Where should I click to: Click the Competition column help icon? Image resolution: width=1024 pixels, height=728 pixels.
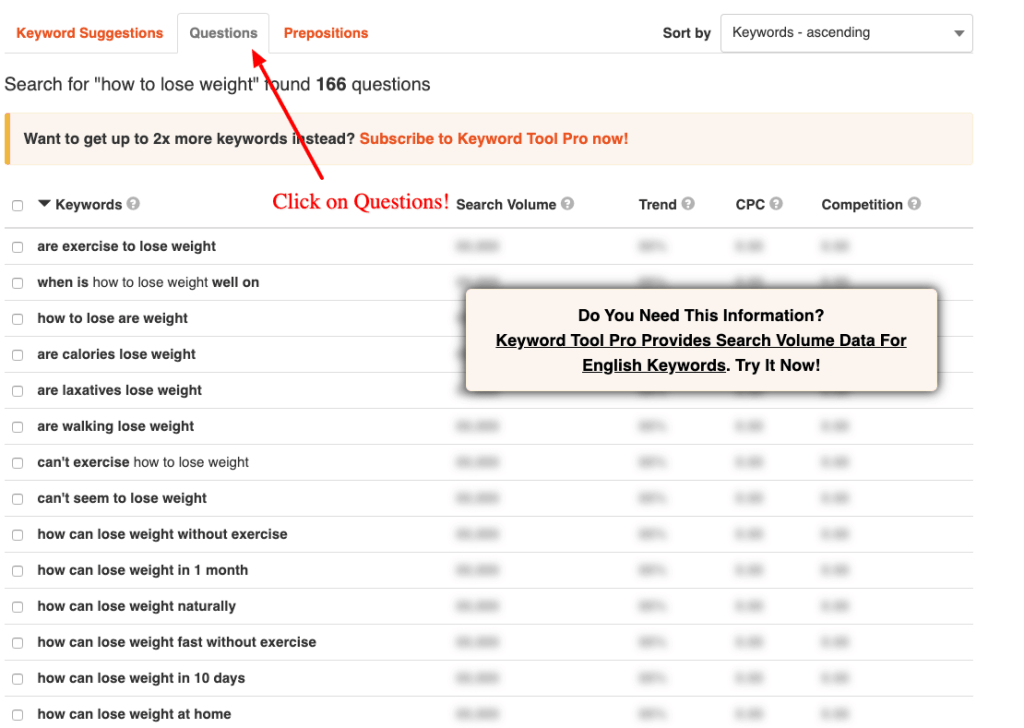click(914, 204)
